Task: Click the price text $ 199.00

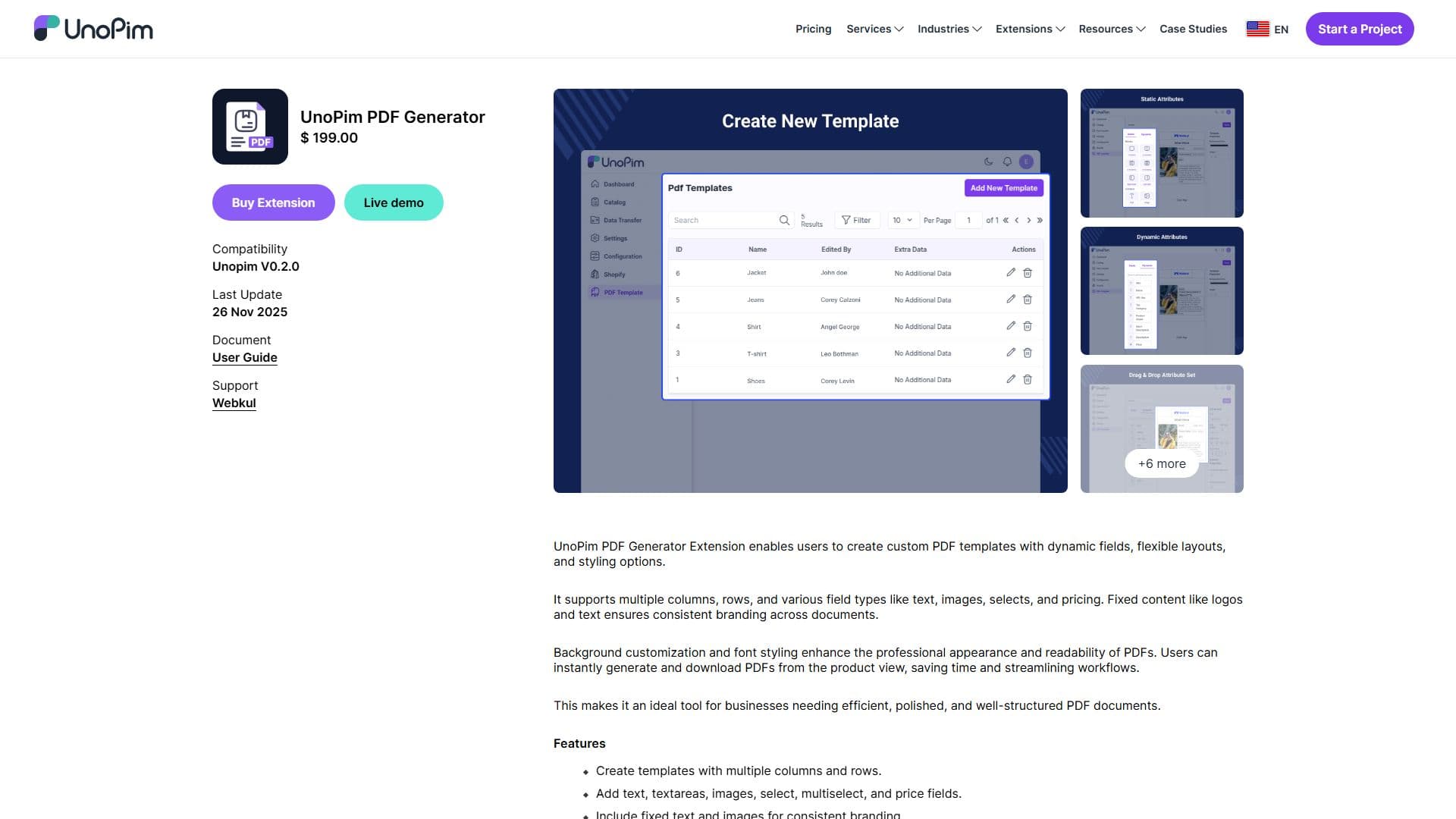Action: tap(329, 137)
